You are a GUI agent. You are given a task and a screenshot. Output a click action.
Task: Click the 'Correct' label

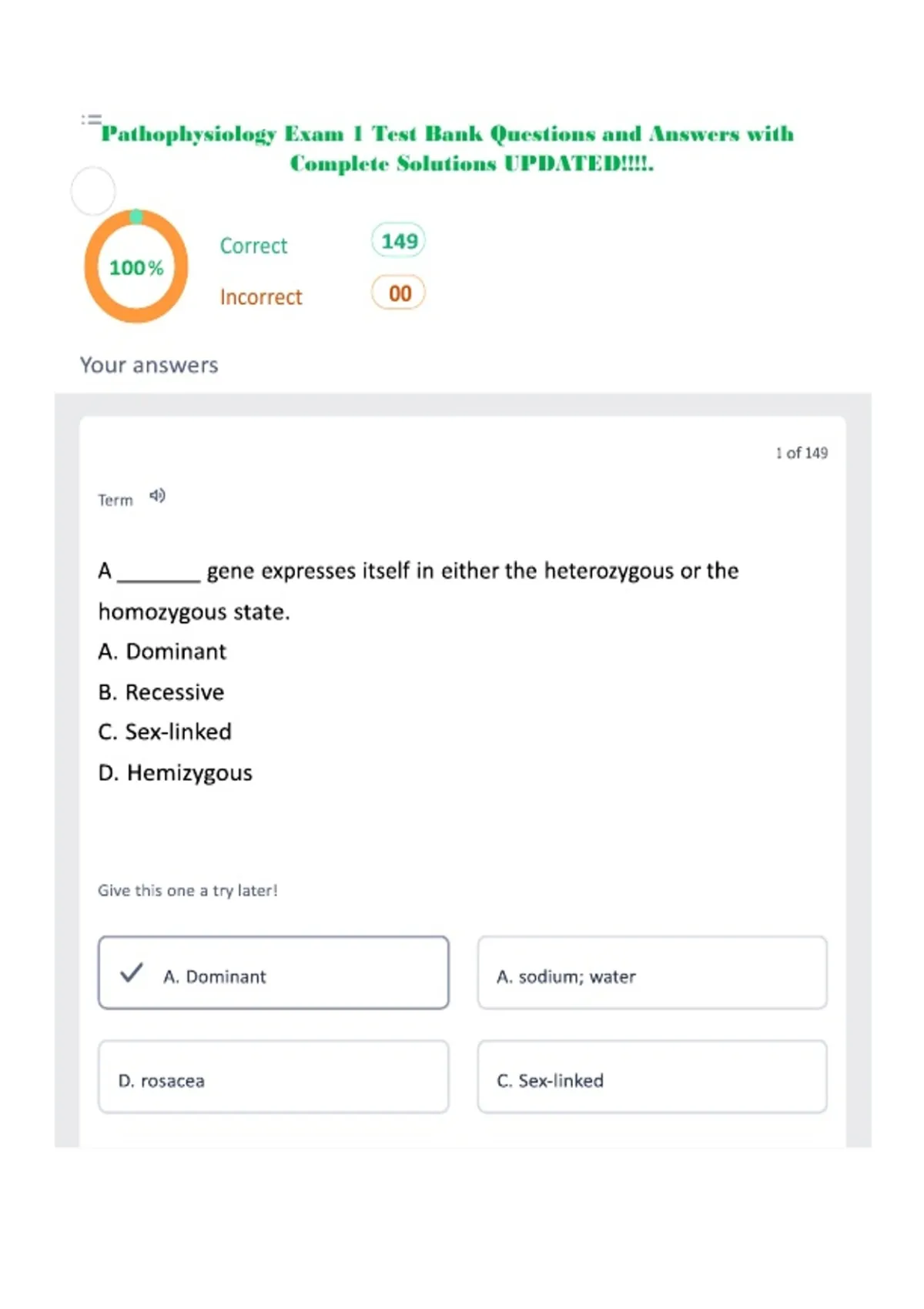point(253,246)
